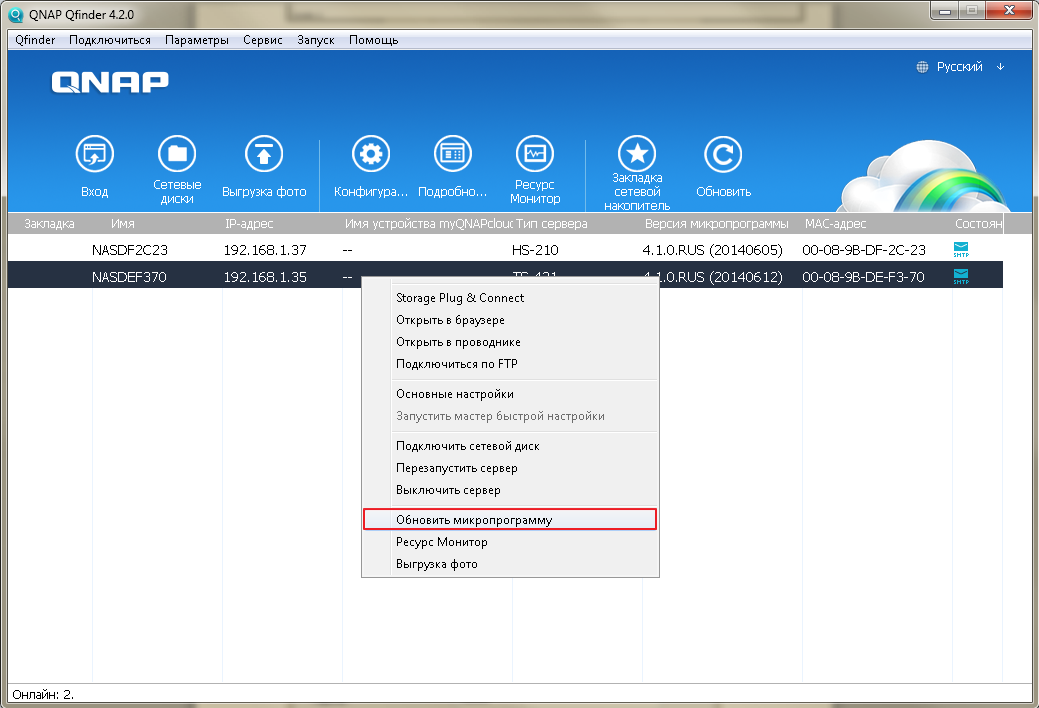Image resolution: width=1039 pixels, height=708 pixels.
Task: Choose Подключить сетевой диск
Action: click(x=510, y=446)
